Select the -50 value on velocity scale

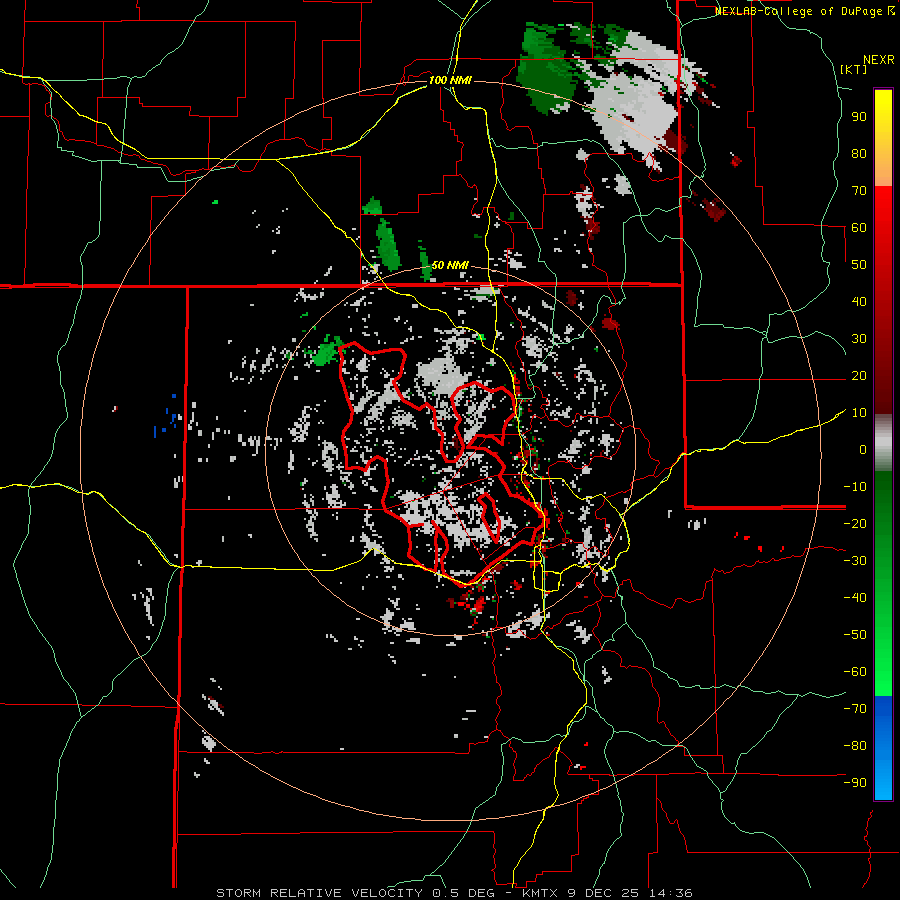tap(855, 634)
